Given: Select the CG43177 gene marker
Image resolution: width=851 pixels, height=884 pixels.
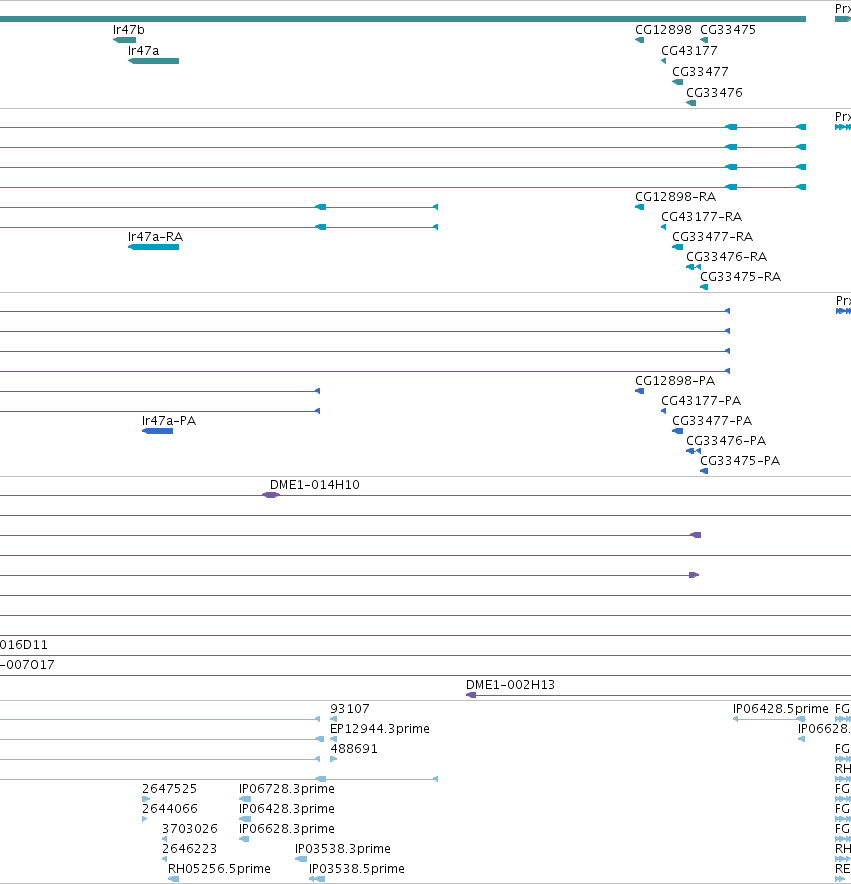Looking at the screenshot, I should pyautogui.click(x=663, y=61).
